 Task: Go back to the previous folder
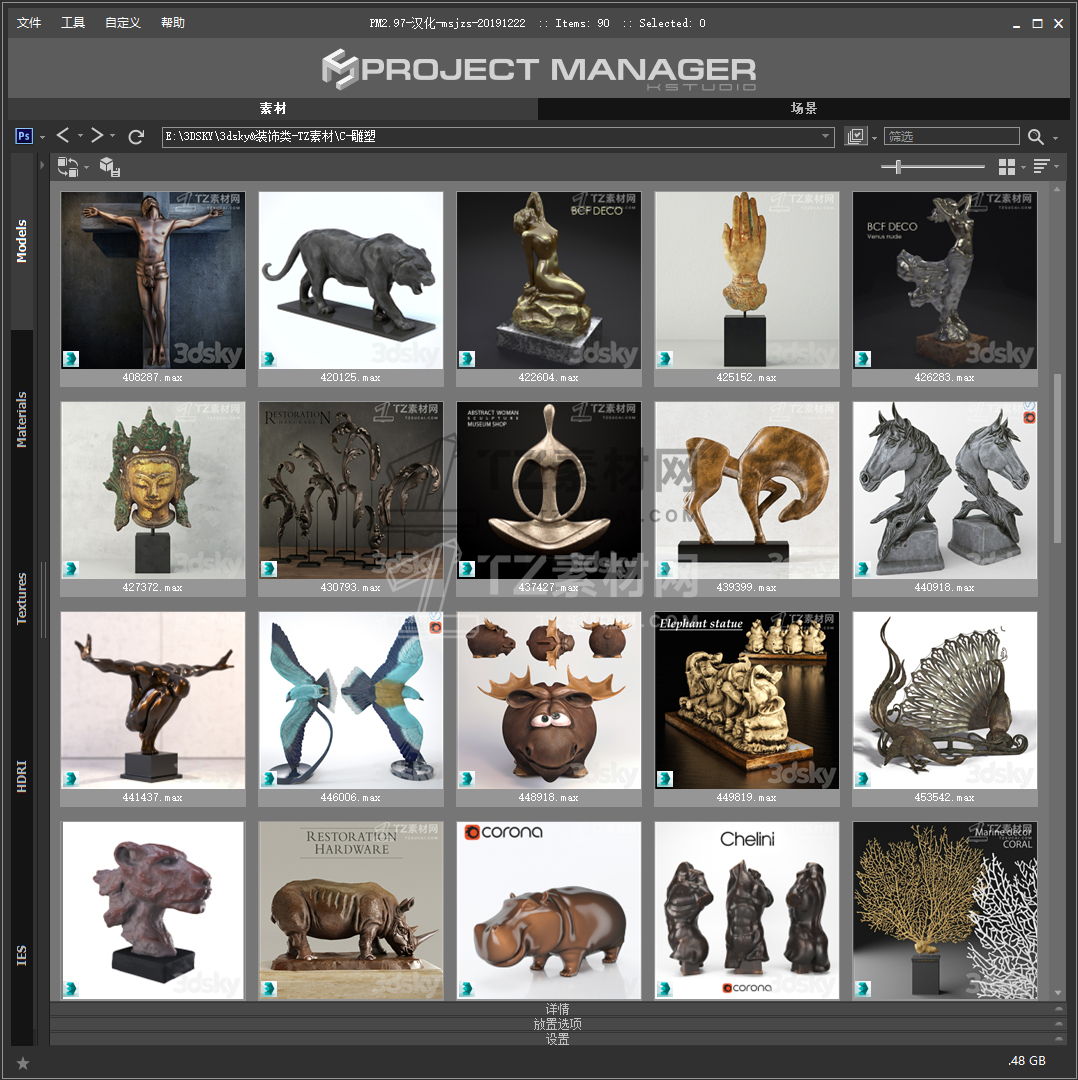(x=63, y=136)
